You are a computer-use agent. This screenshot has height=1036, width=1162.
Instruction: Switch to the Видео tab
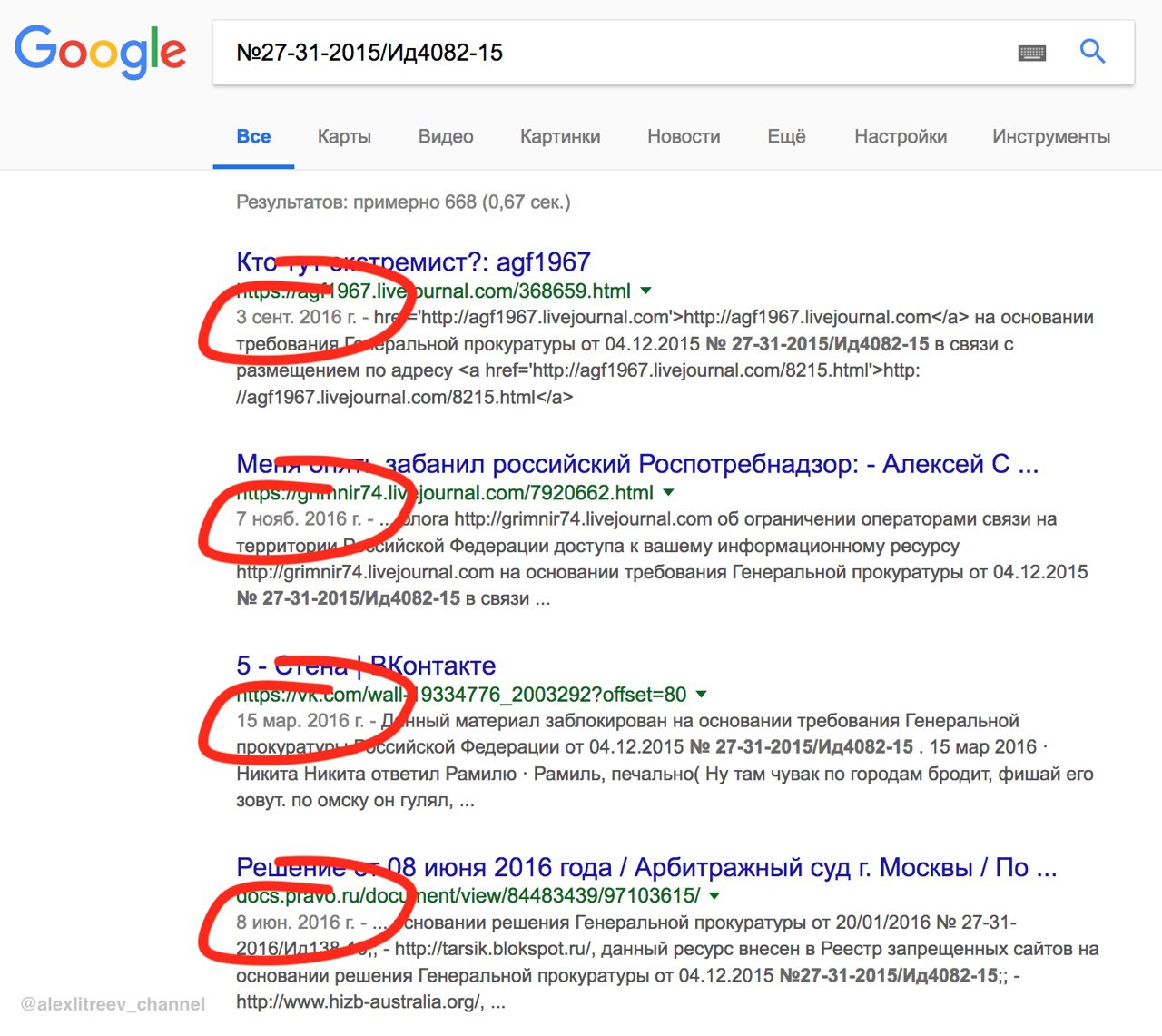(x=446, y=136)
